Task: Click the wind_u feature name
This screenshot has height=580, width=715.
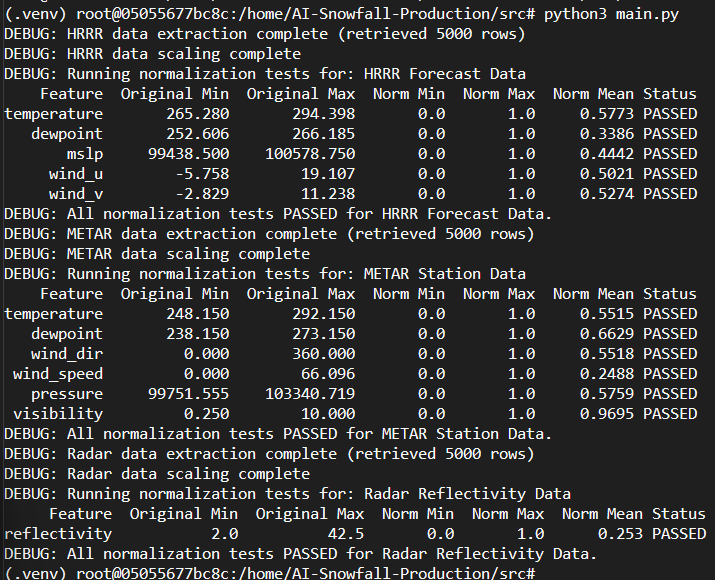Action: (76, 174)
